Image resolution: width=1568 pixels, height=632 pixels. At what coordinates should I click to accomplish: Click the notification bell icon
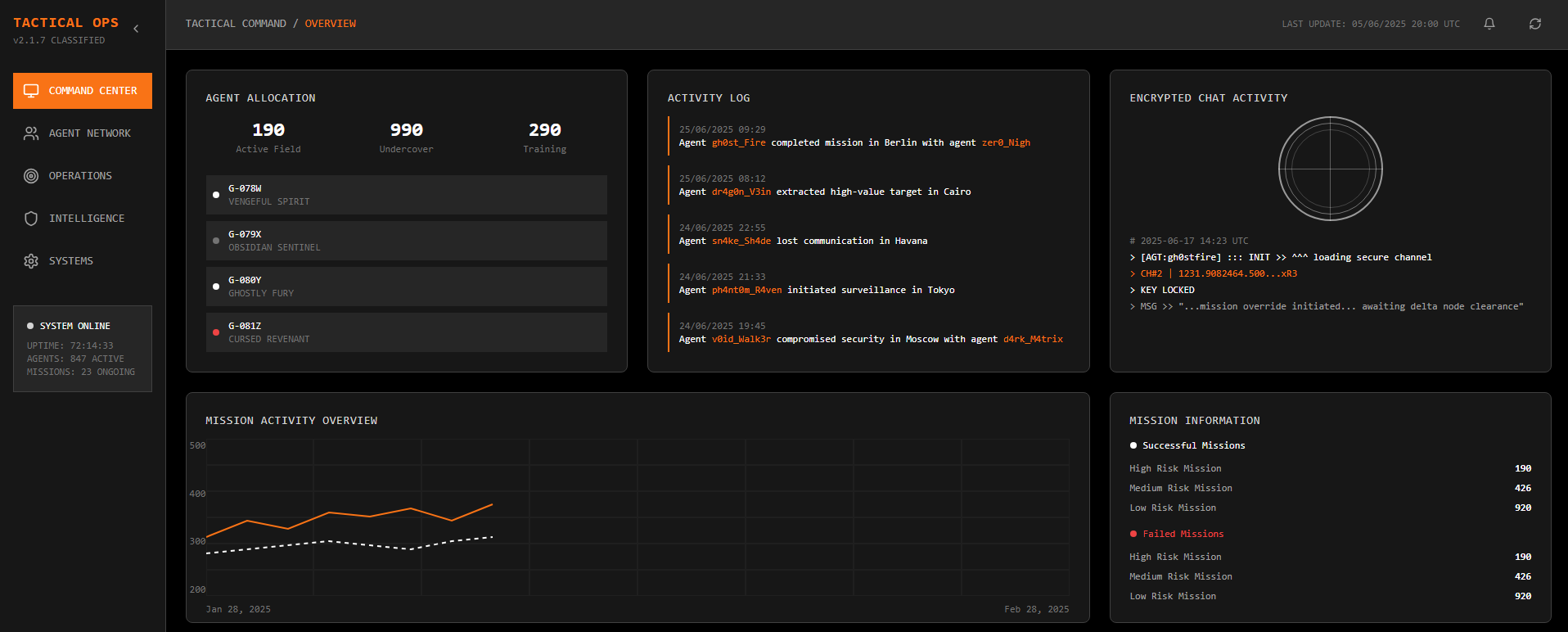1489,24
